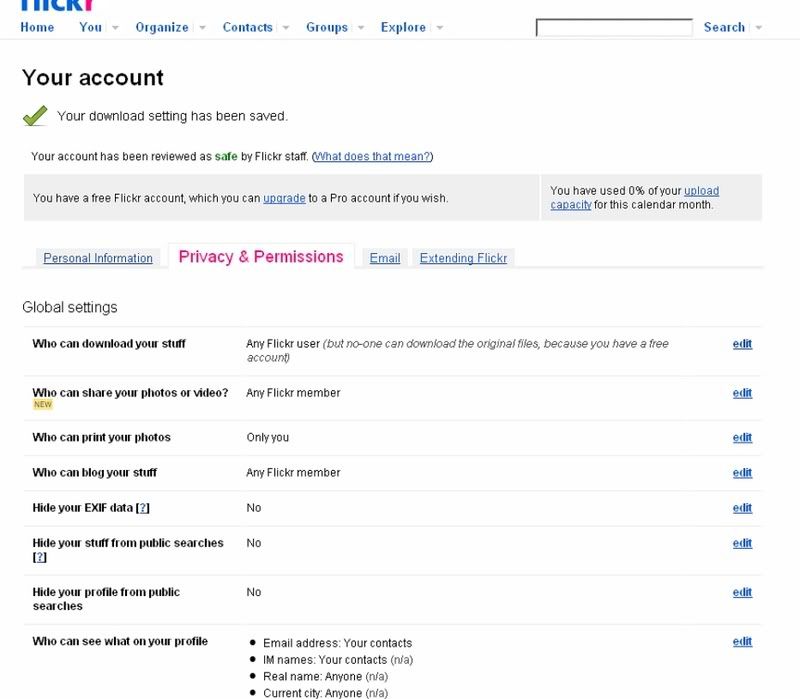Expand the Contacts dropdown arrow
The image size is (800, 699).
pos(286,28)
